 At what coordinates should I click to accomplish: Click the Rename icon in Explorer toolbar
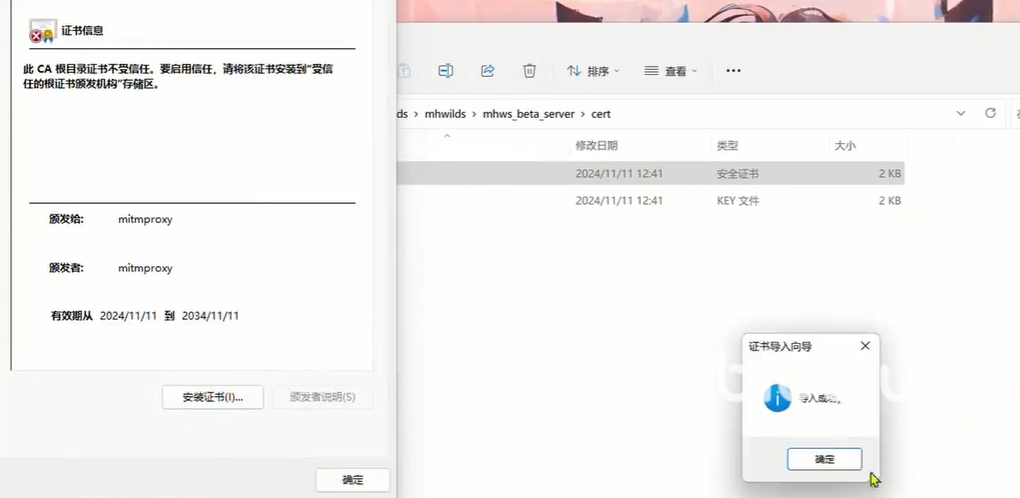pyautogui.click(x=446, y=71)
